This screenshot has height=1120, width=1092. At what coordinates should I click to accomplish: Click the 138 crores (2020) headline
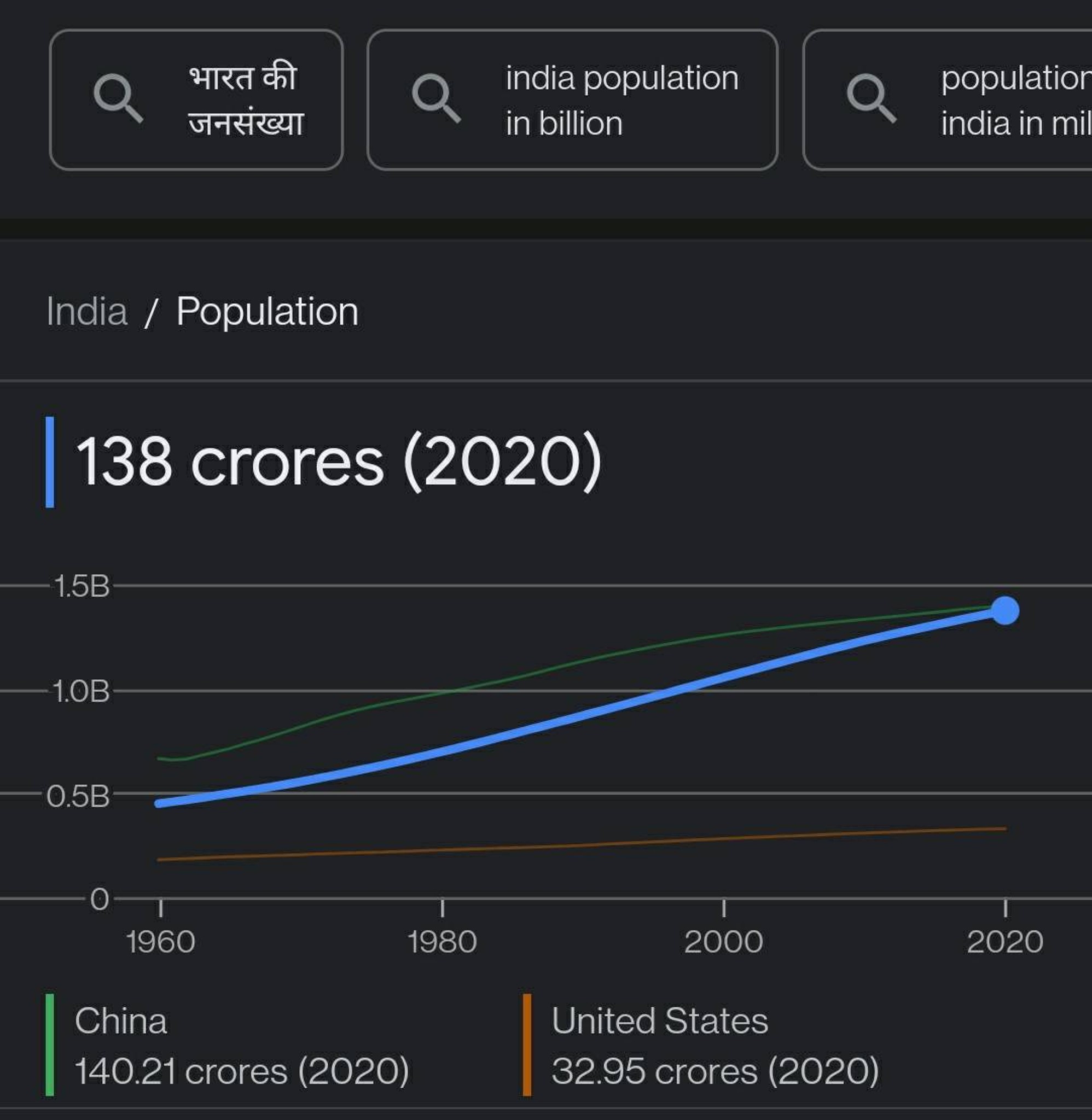tap(339, 462)
